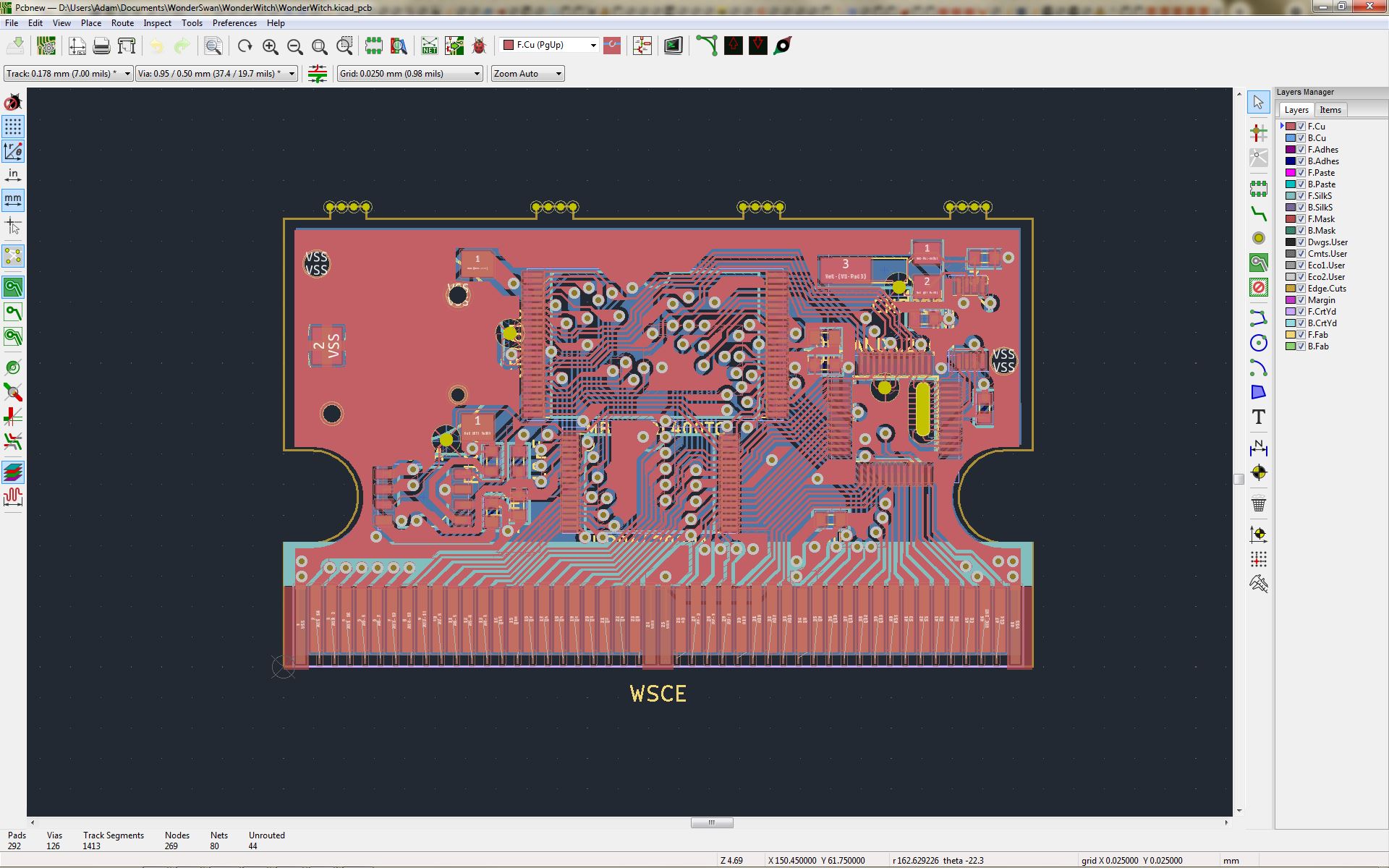Open the Route menu
This screenshot has height=868, width=1389.
click(122, 23)
